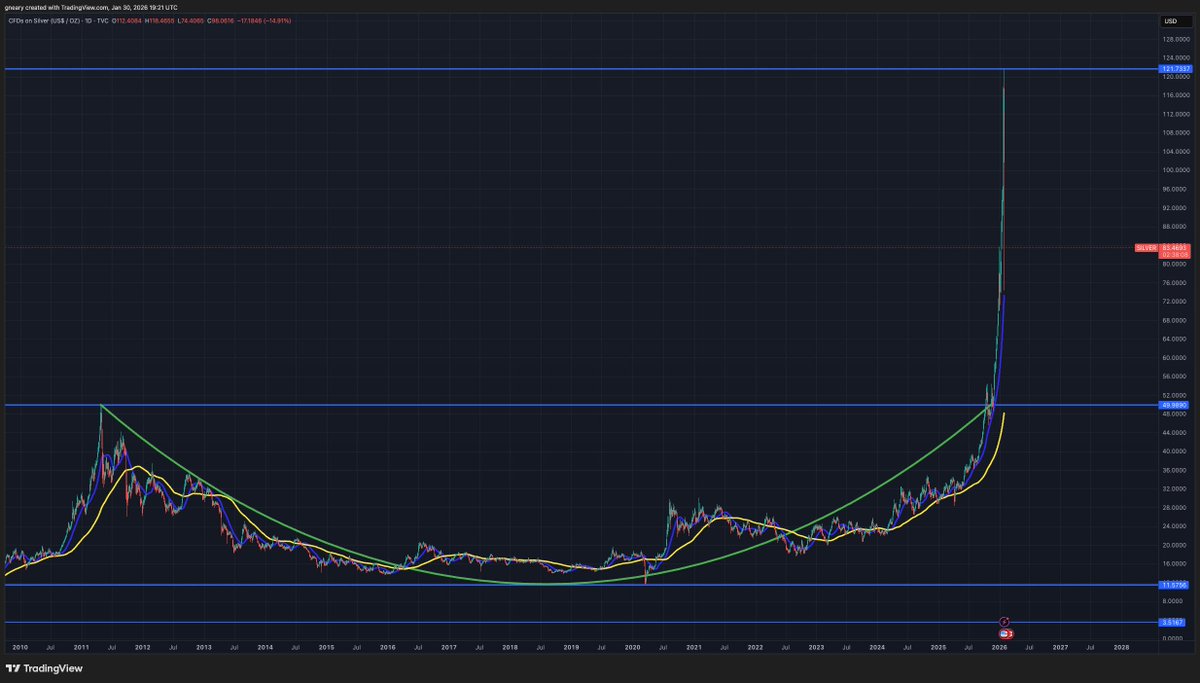Click the low value L74.4065 in legend

pyautogui.click(x=190, y=20)
